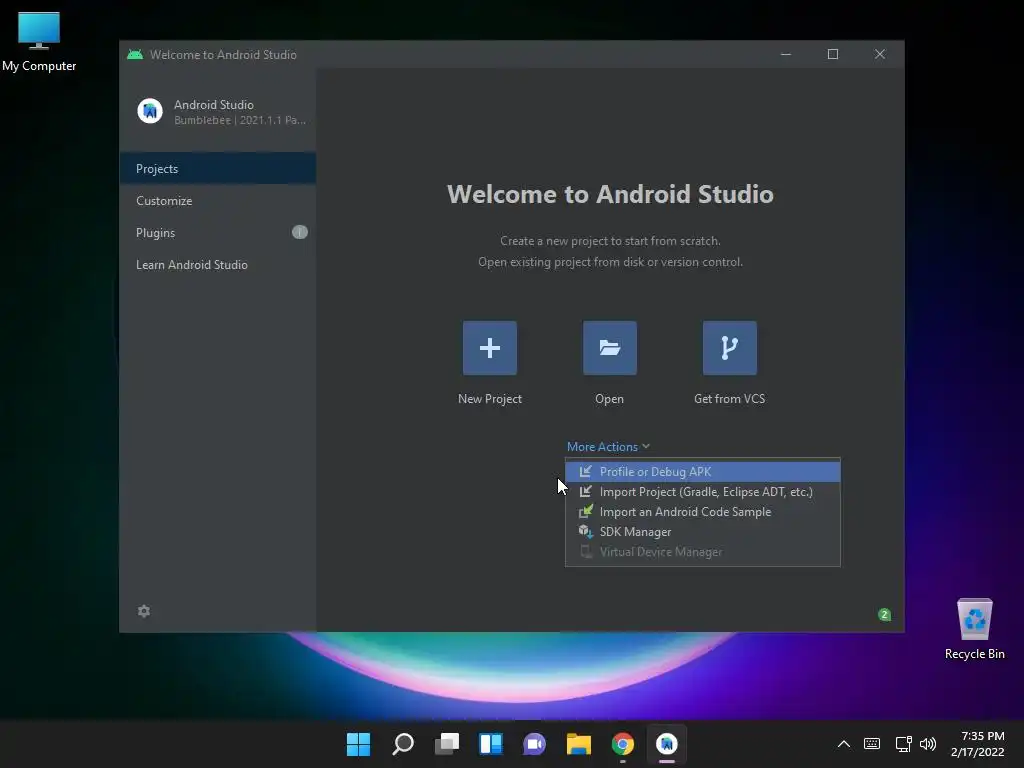Go to Learn Android Studio tab
1024x768 pixels.
click(217, 264)
